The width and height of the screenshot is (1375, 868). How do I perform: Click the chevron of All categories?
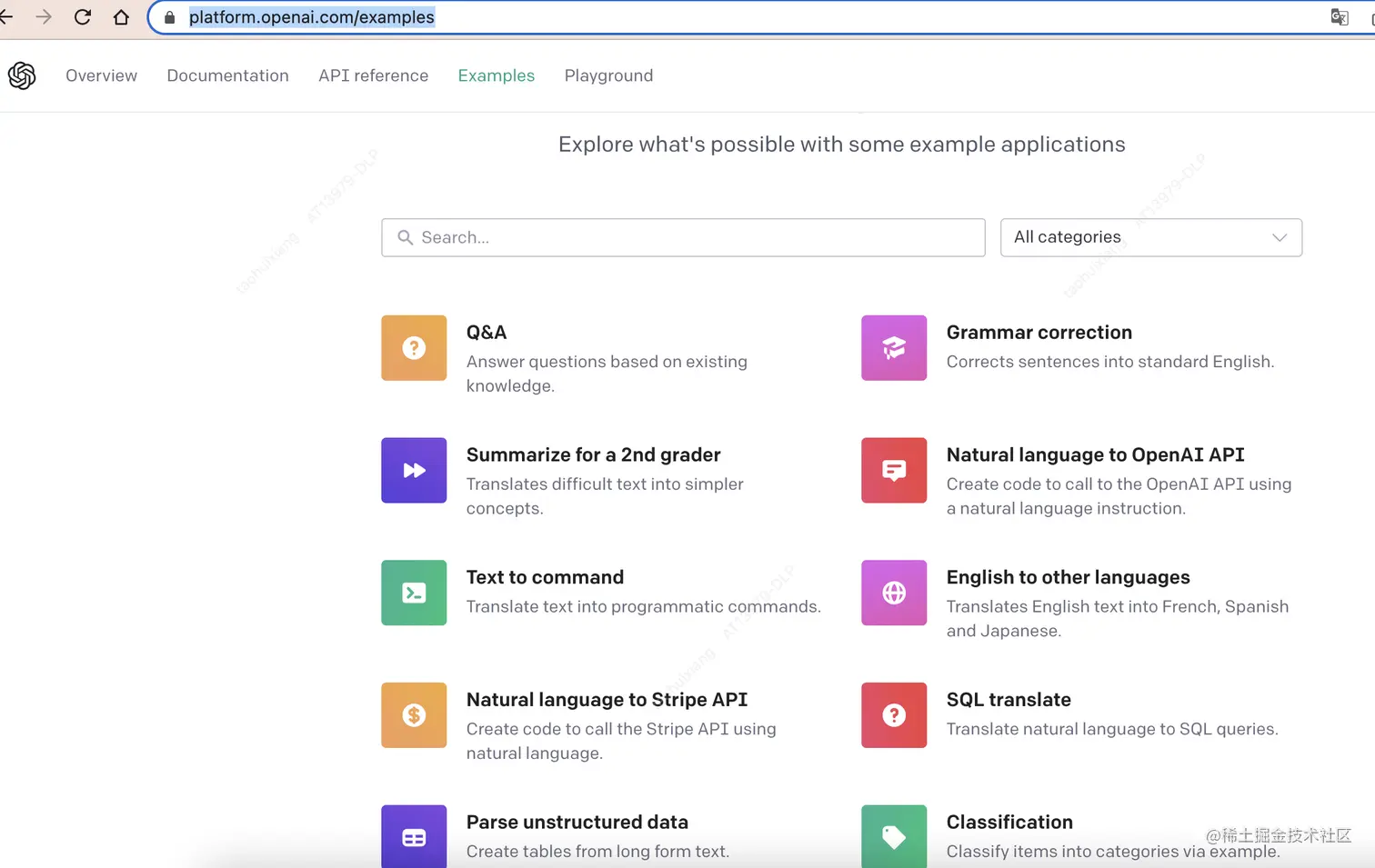coord(1280,237)
